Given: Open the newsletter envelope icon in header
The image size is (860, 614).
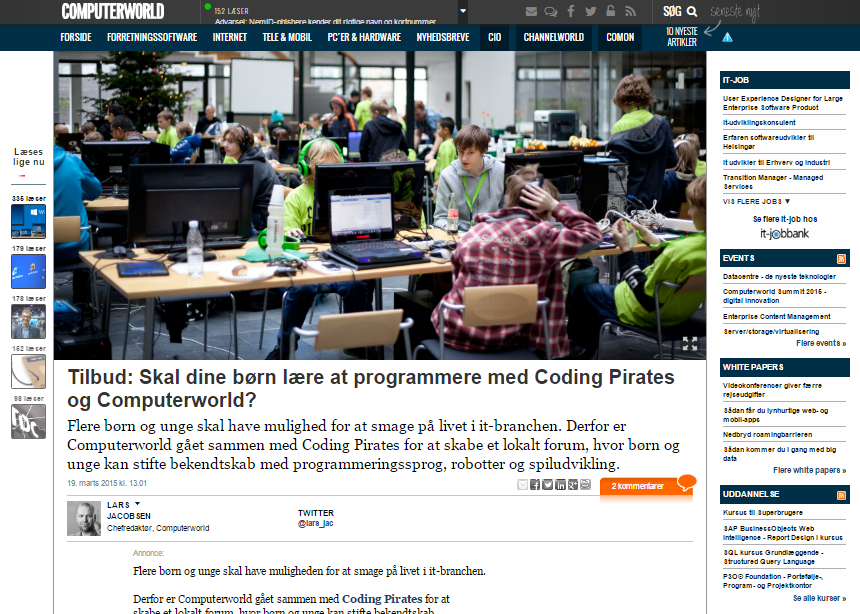Looking at the screenshot, I should click(x=531, y=12).
